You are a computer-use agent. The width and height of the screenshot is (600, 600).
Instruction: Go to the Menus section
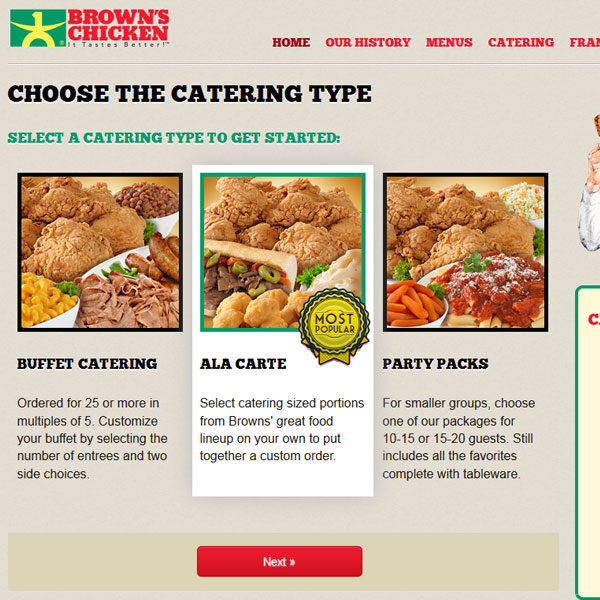pos(449,42)
